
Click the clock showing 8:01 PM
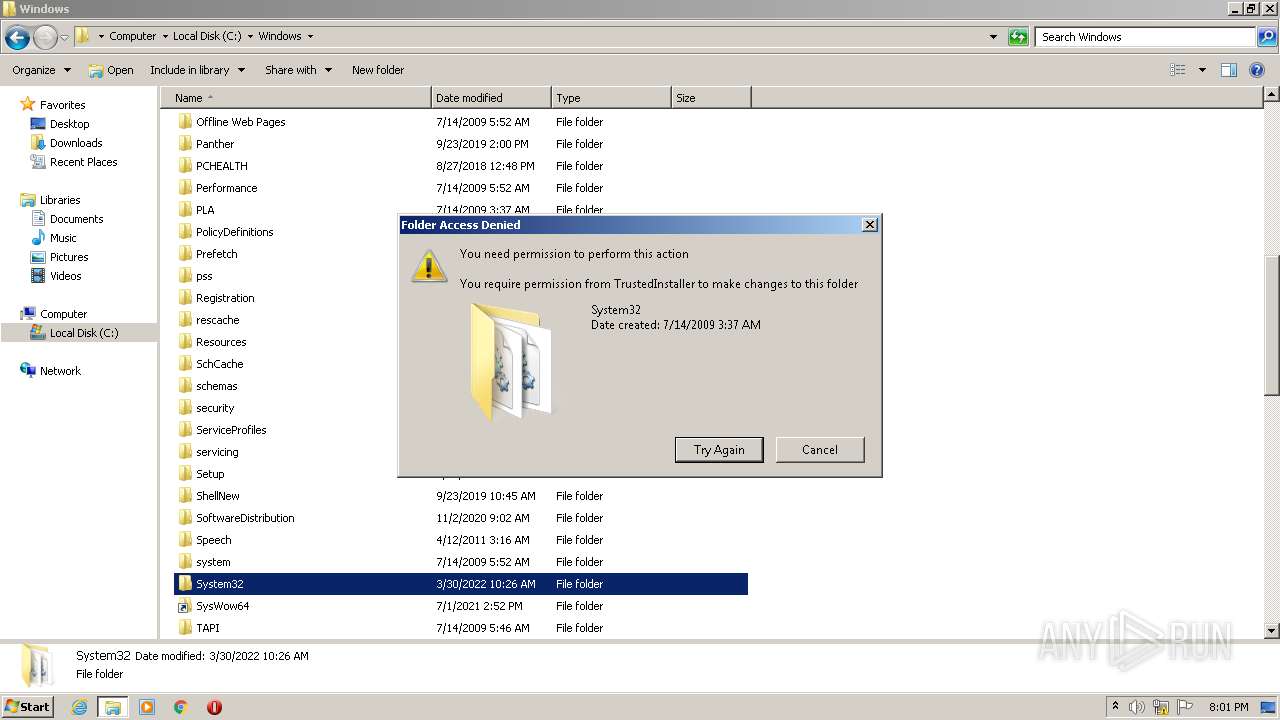1228,707
